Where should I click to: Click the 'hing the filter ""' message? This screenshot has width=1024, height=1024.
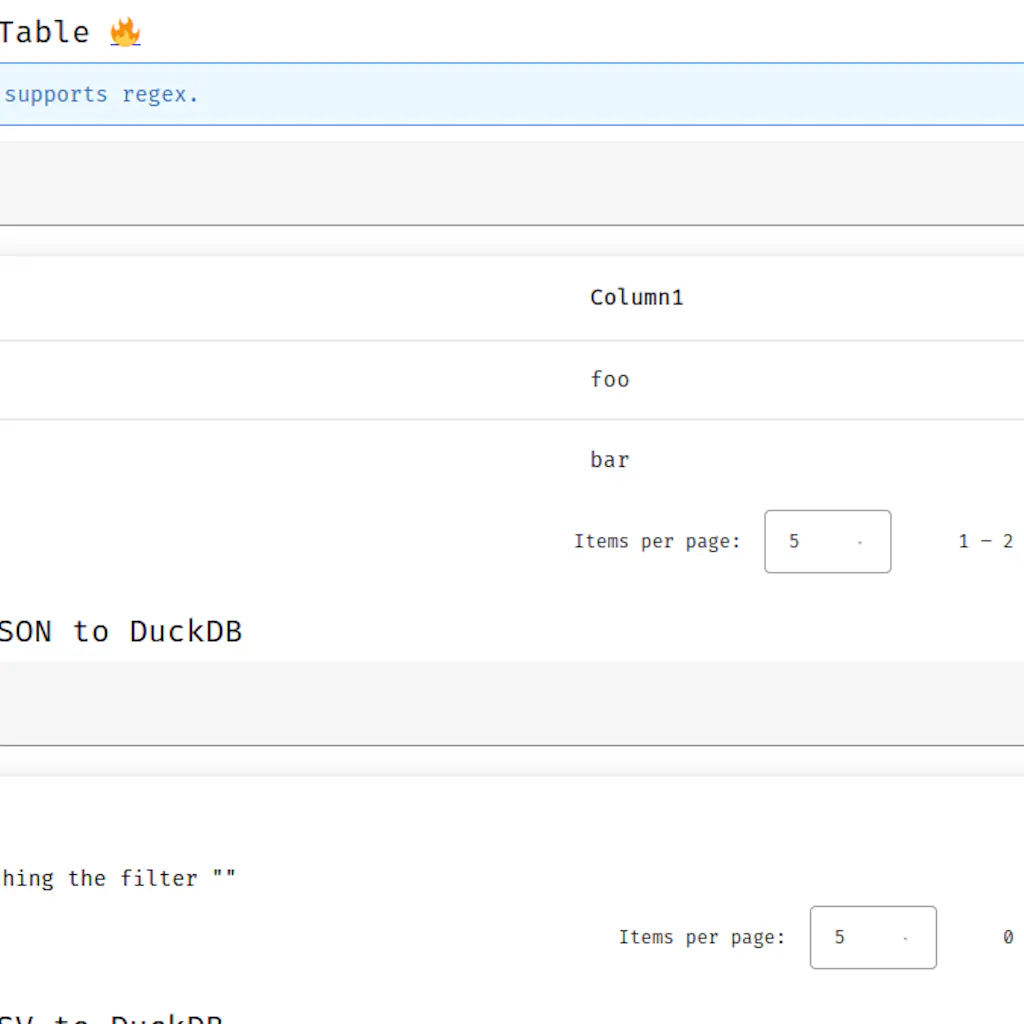pyautogui.click(x=118, y=878)
